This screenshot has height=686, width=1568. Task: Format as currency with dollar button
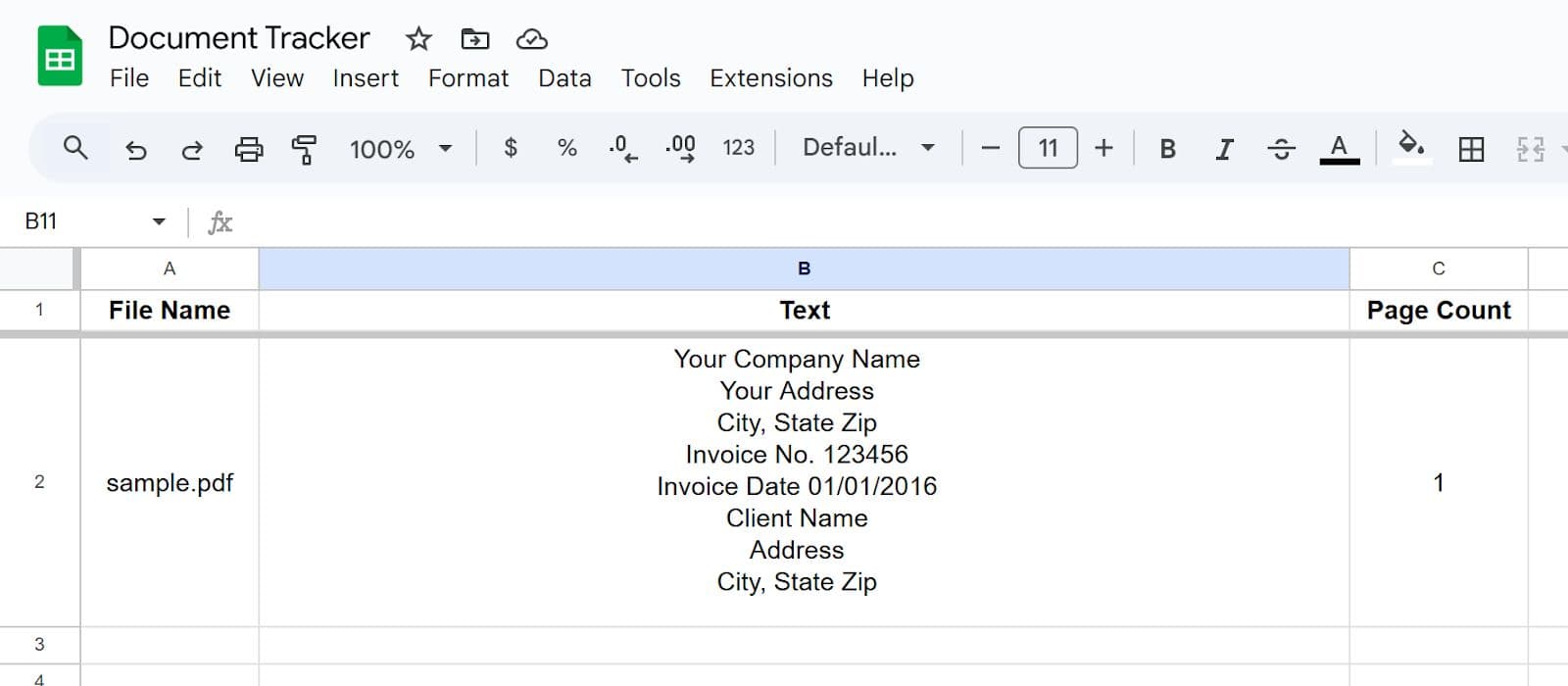(510, 148)
